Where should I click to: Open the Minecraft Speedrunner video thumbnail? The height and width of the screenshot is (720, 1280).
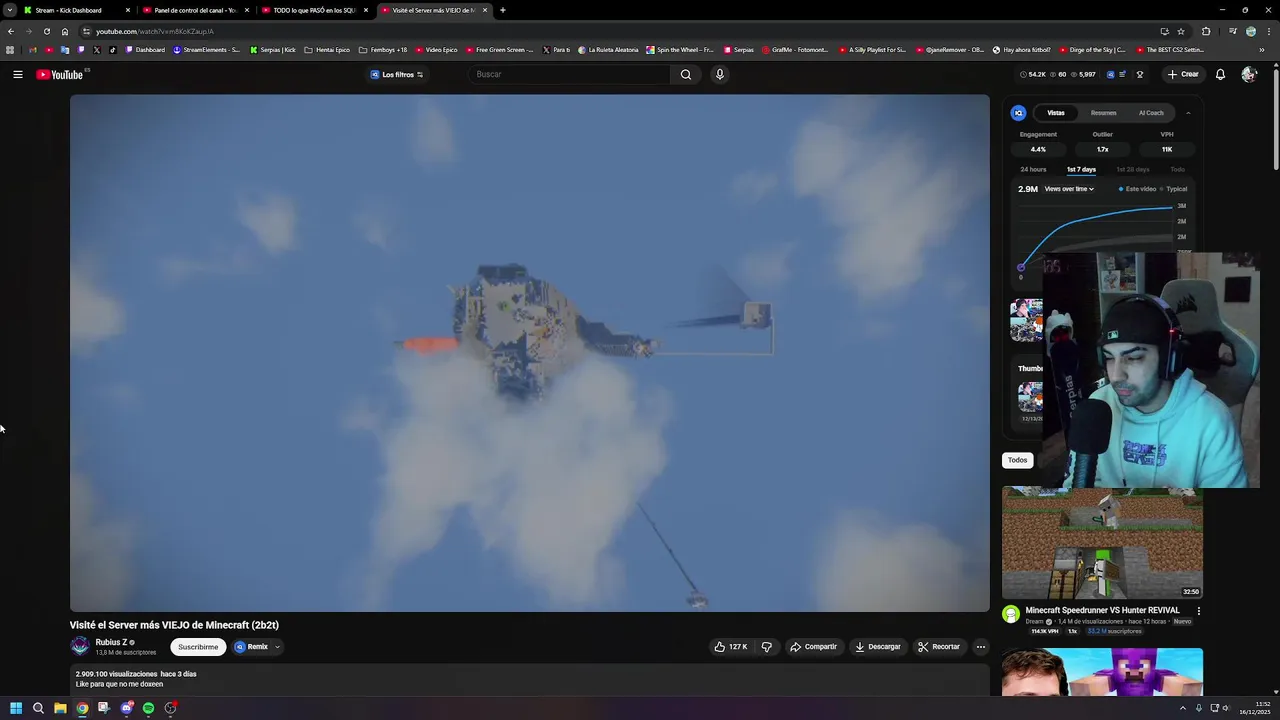[x=1102, y=543]
